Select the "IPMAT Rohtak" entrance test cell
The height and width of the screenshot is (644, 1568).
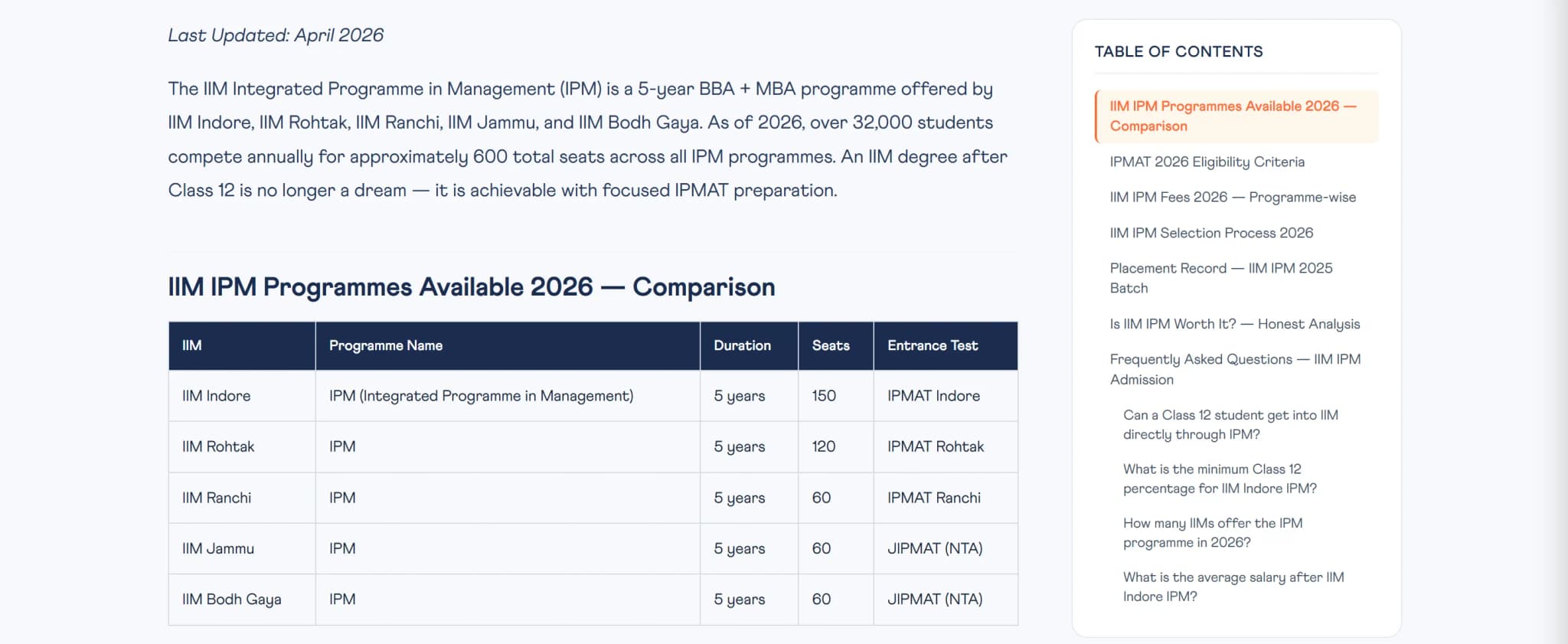coord(946,447)
